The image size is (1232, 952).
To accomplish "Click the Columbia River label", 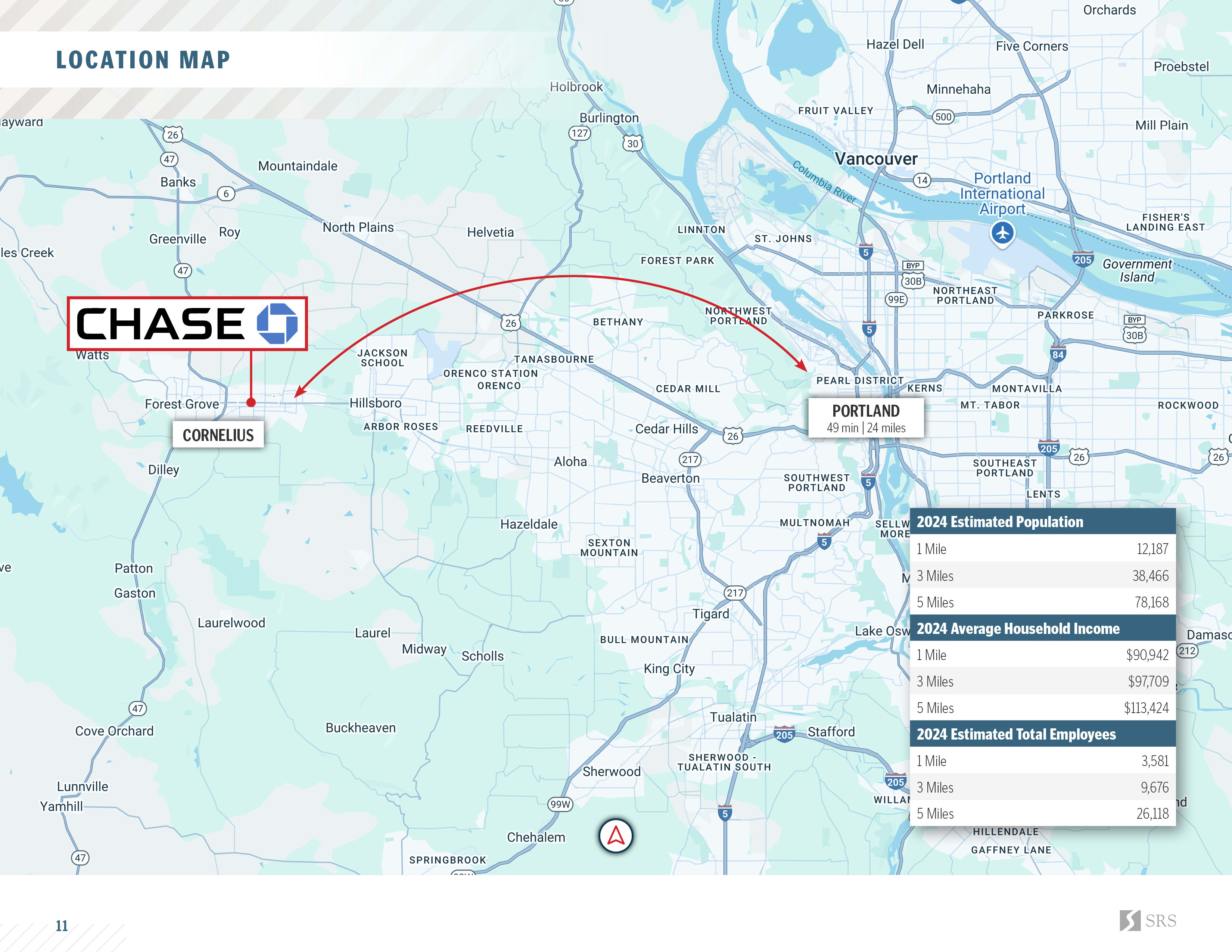I will (825, 182).
